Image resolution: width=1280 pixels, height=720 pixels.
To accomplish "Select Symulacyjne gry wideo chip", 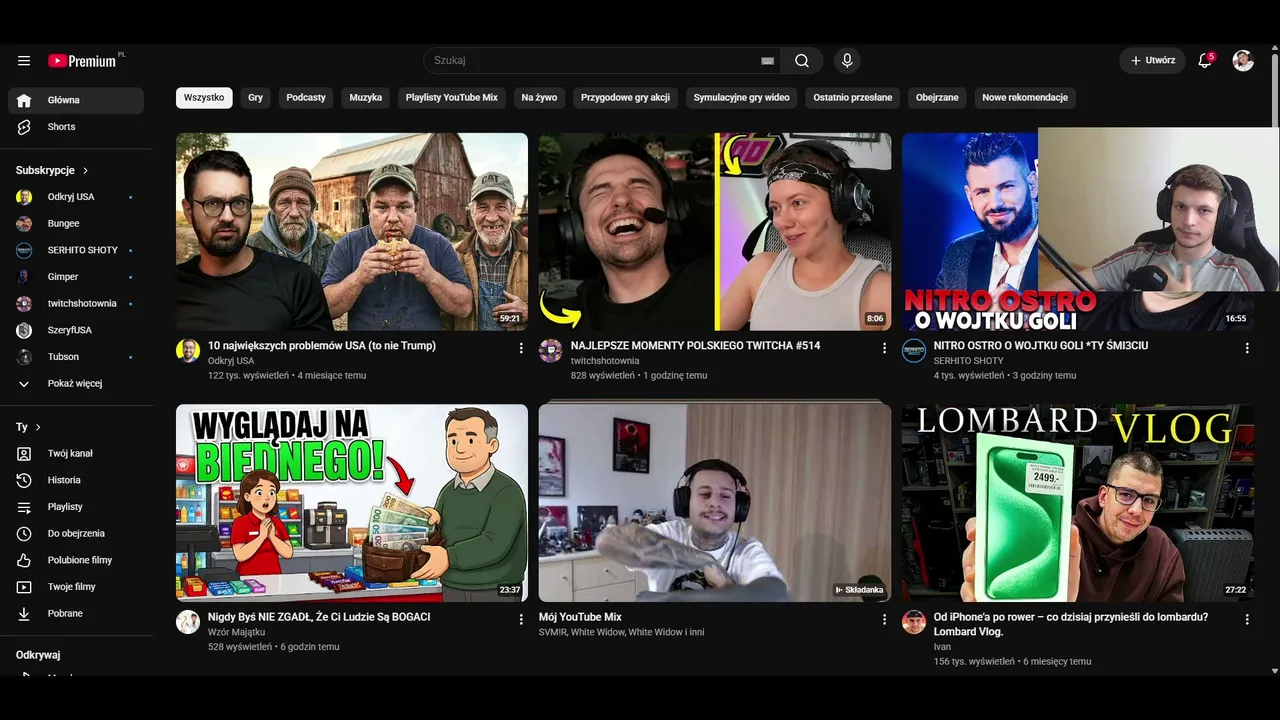I will (742, 98).
